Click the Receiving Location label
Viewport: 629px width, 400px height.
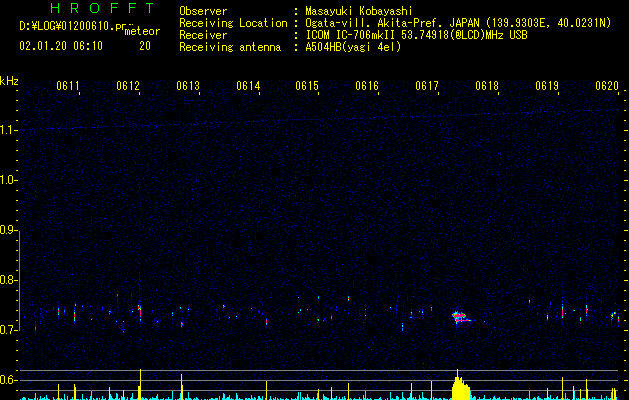pyautogui.click(x=233, y=23)
